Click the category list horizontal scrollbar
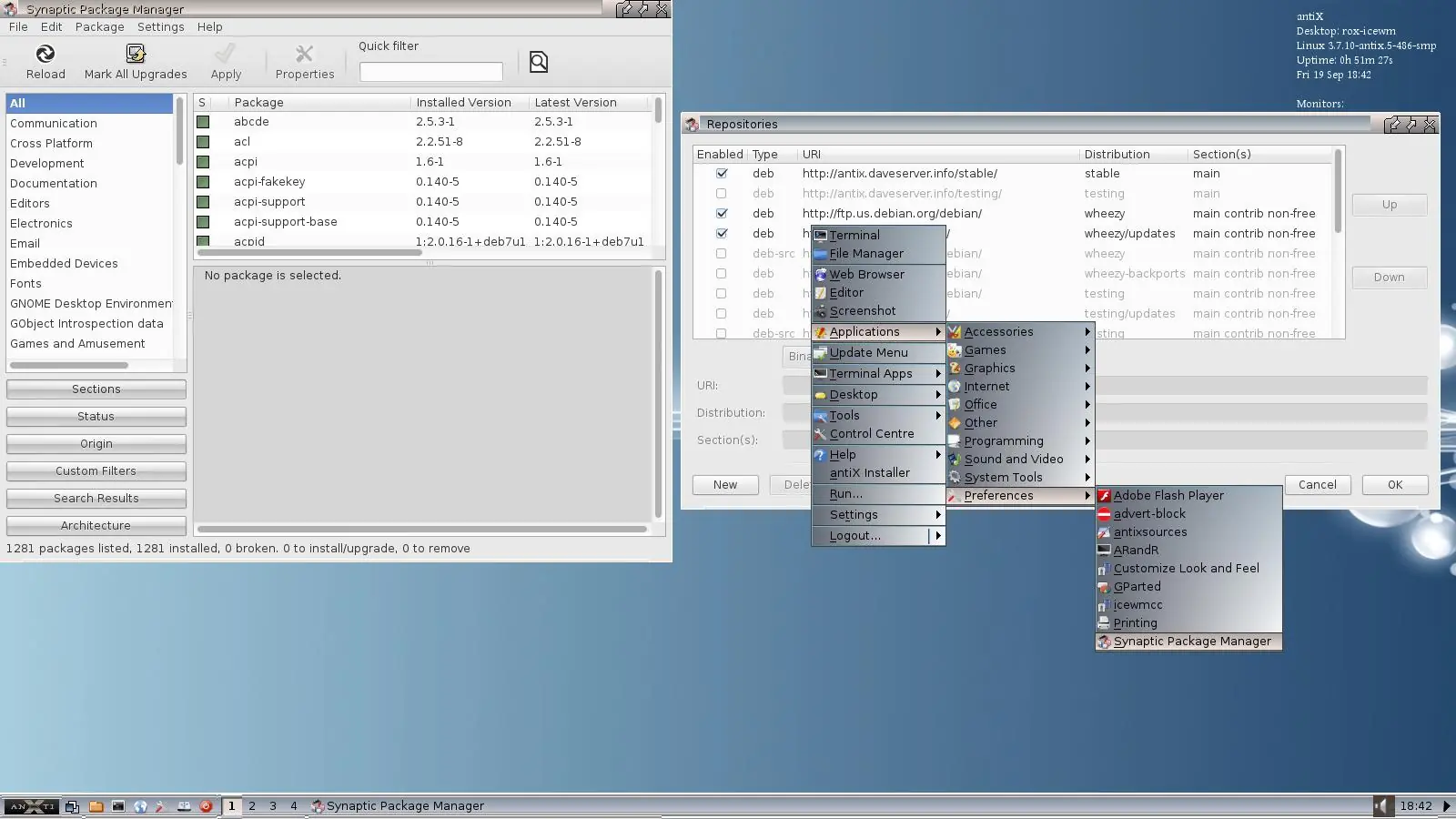This screenshot has width=1456, height=819. click(x=69, y=366)
